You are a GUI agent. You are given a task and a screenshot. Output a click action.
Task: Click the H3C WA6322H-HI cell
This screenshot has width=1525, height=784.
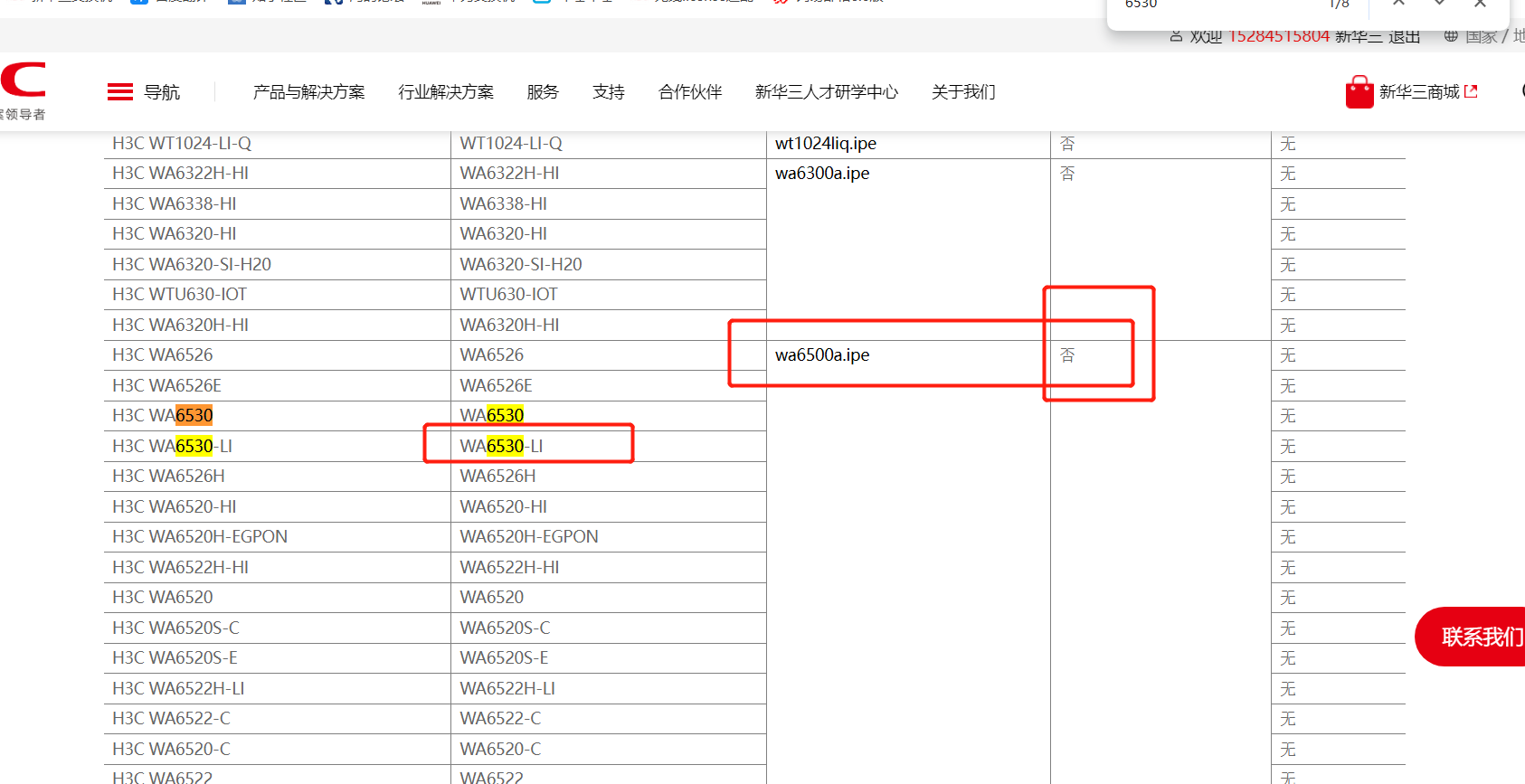(x=180, y=174)
